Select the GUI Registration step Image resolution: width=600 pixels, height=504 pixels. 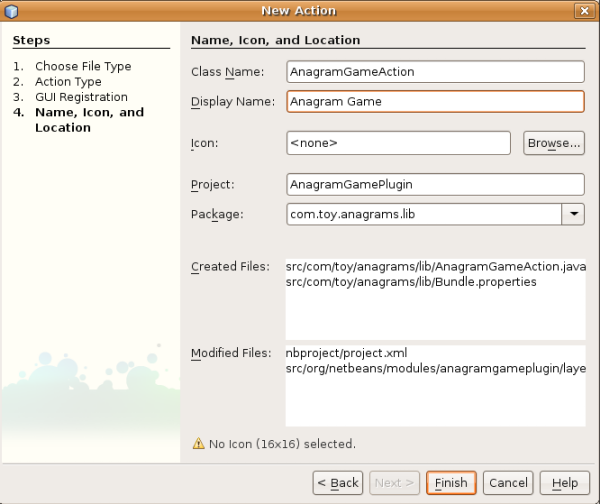pos(81,97)
